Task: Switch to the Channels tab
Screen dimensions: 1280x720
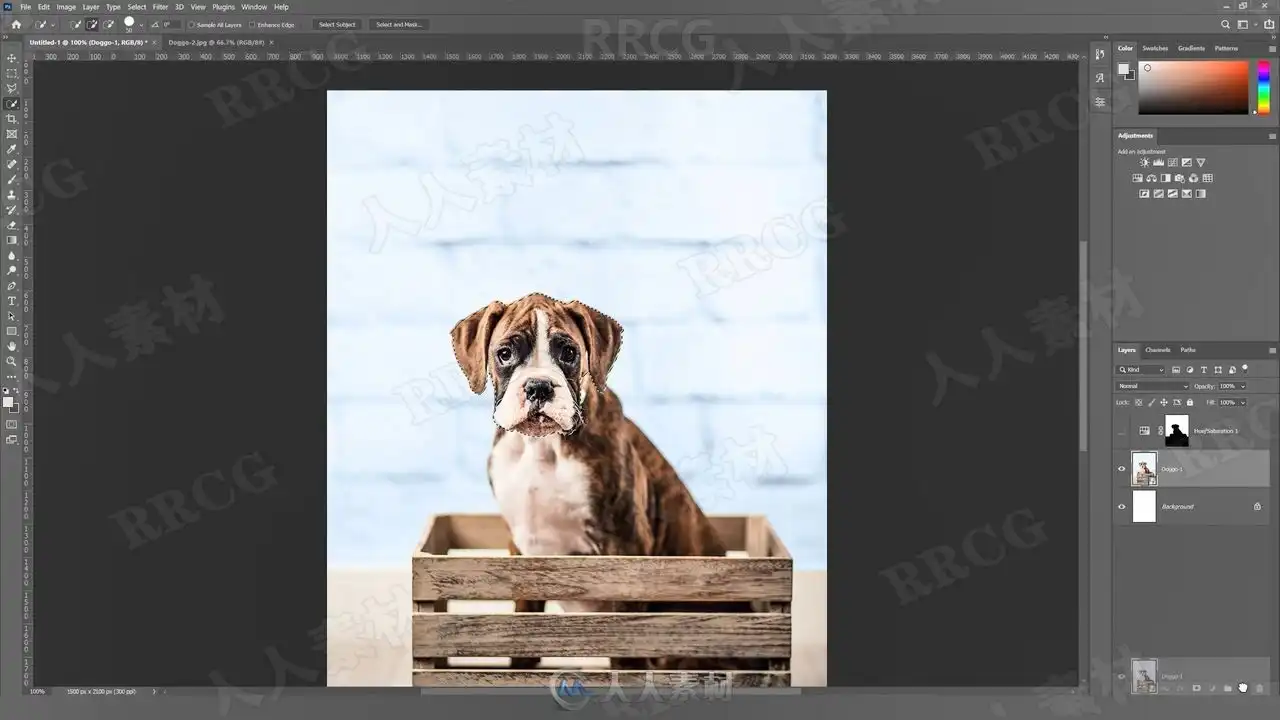Action: coord(1158,350)
